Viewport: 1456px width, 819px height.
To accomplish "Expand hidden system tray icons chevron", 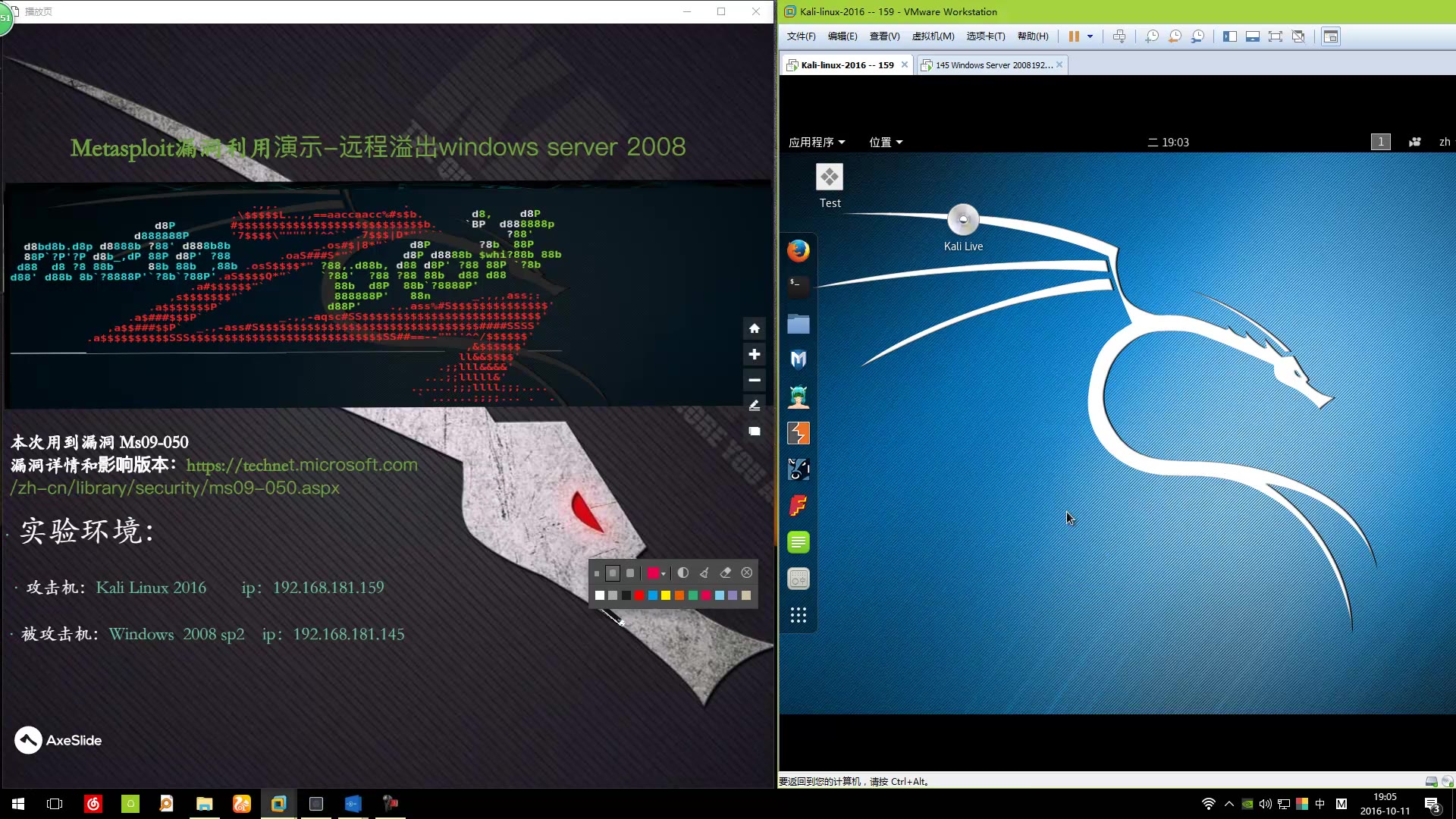I will coord(1229,804).
